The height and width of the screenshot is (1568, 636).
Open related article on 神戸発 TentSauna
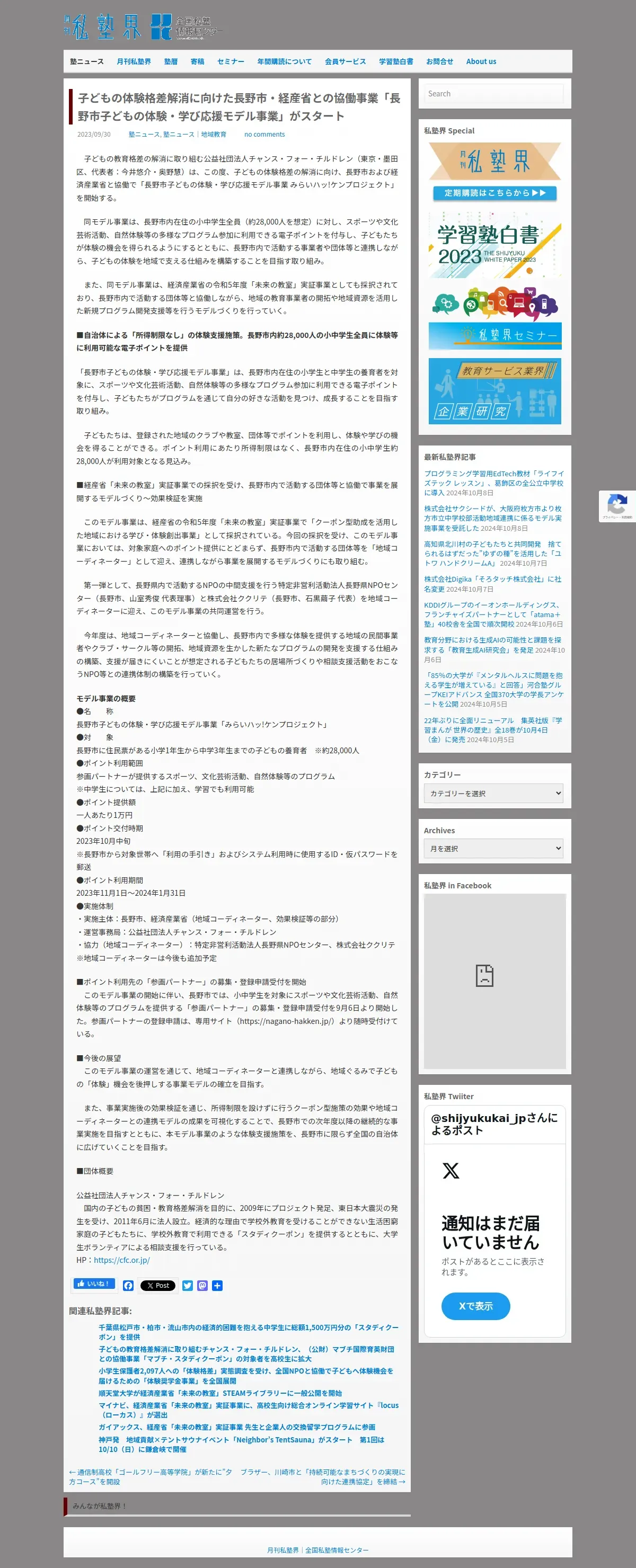[x=241, y=1445]
